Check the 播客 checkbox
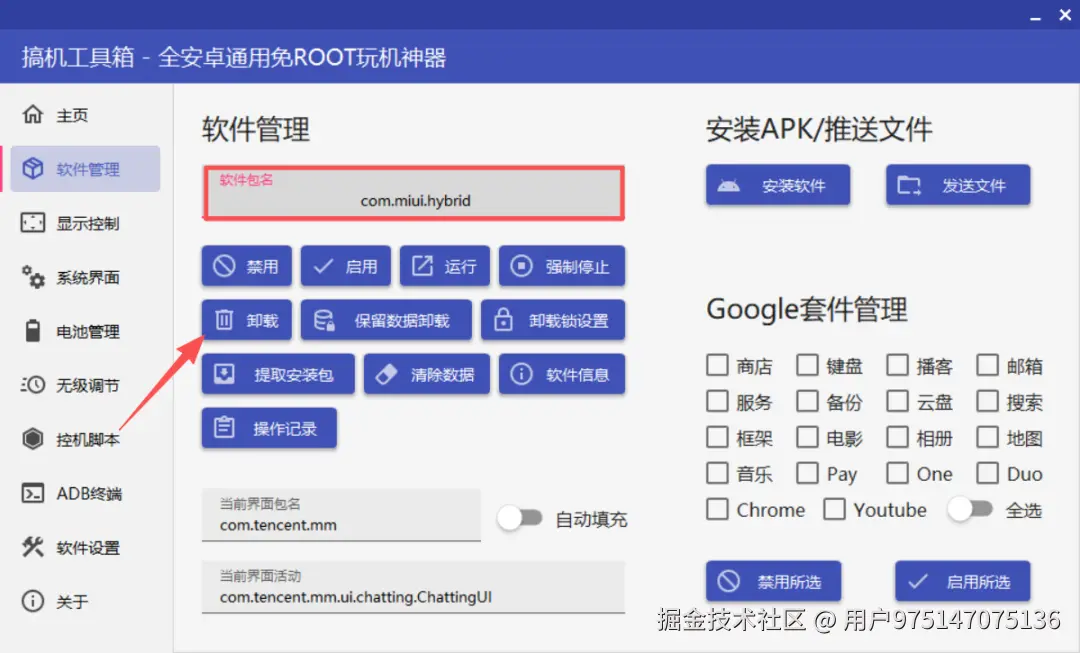 point(897,364)
